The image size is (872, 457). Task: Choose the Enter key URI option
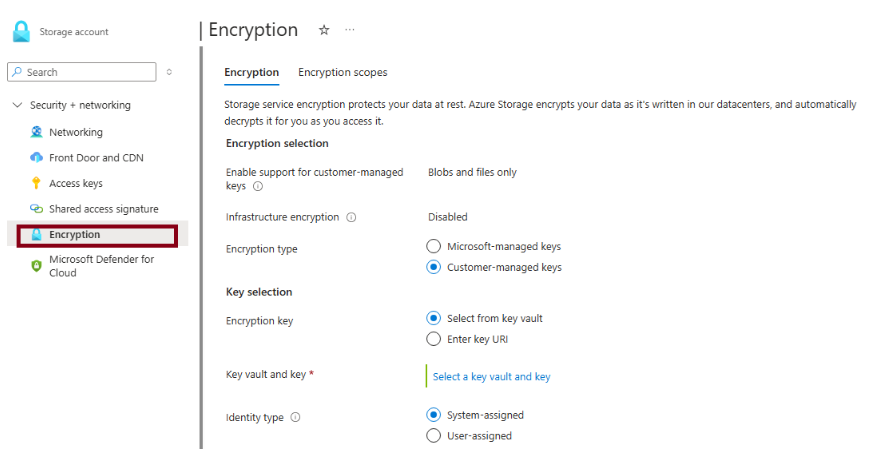(x=433, y=339)
